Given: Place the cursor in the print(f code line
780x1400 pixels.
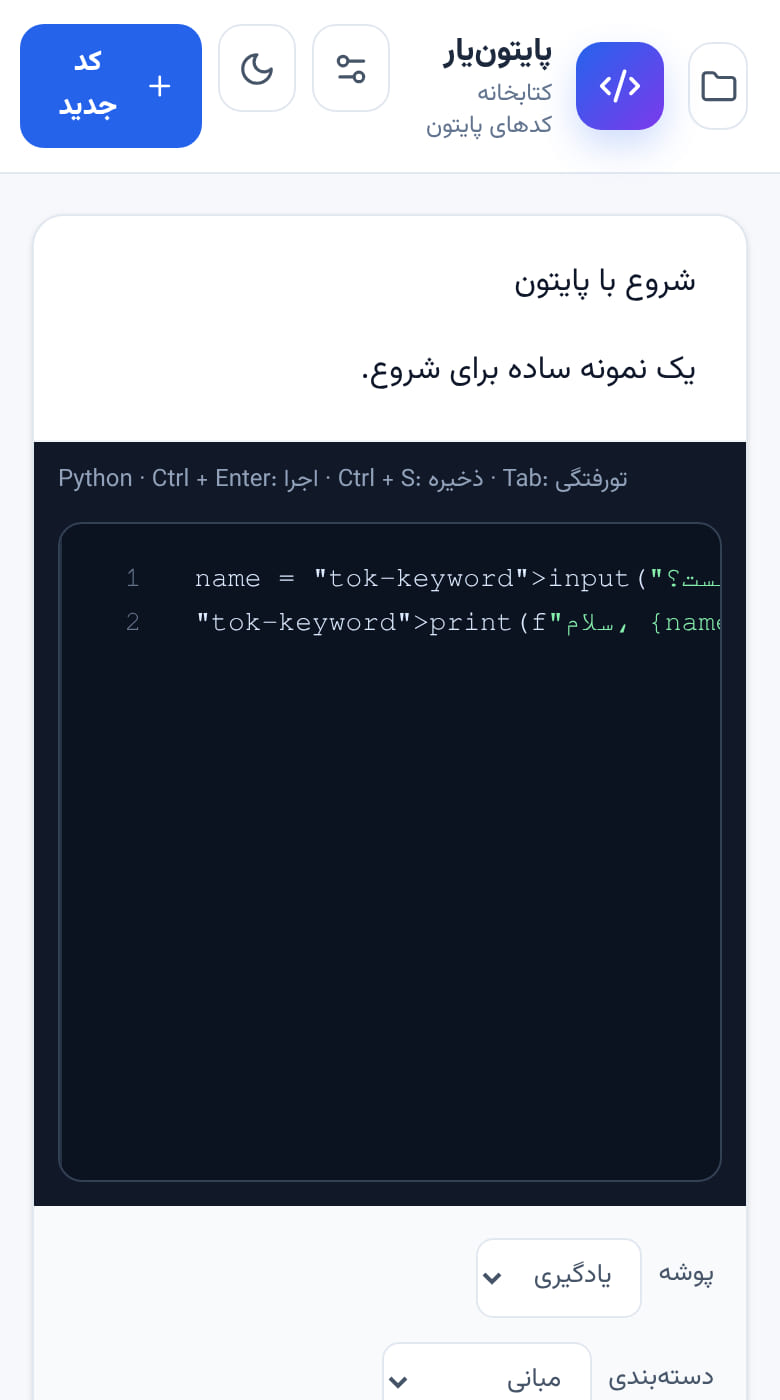Looking at the screenshot, I should coord(457,622).
